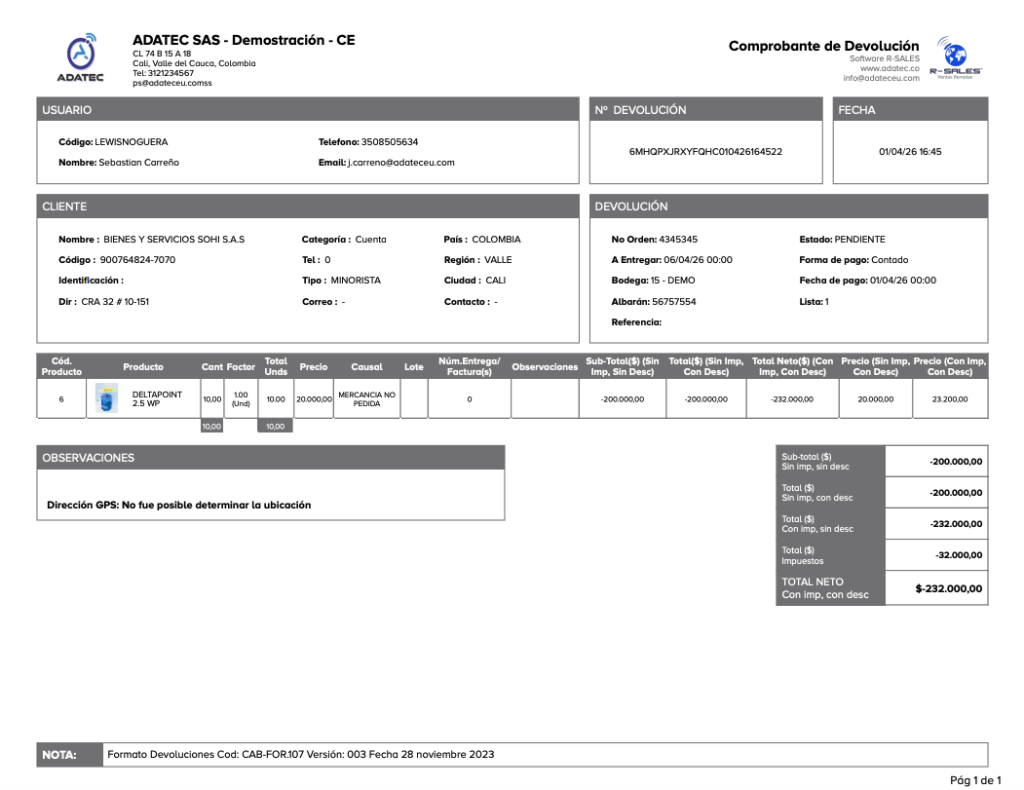Select user phone 3508505634

[x=389, y=142]
